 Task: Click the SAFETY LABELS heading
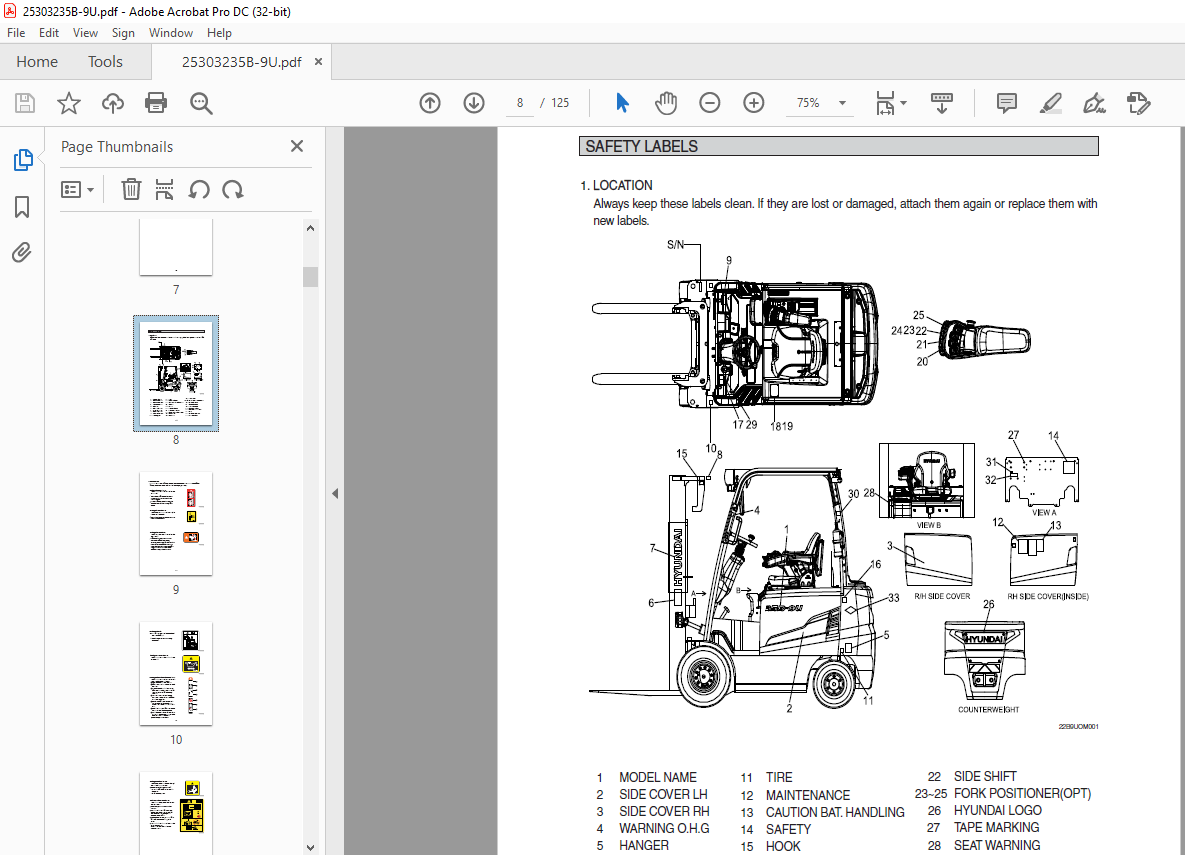click(642, 147)
